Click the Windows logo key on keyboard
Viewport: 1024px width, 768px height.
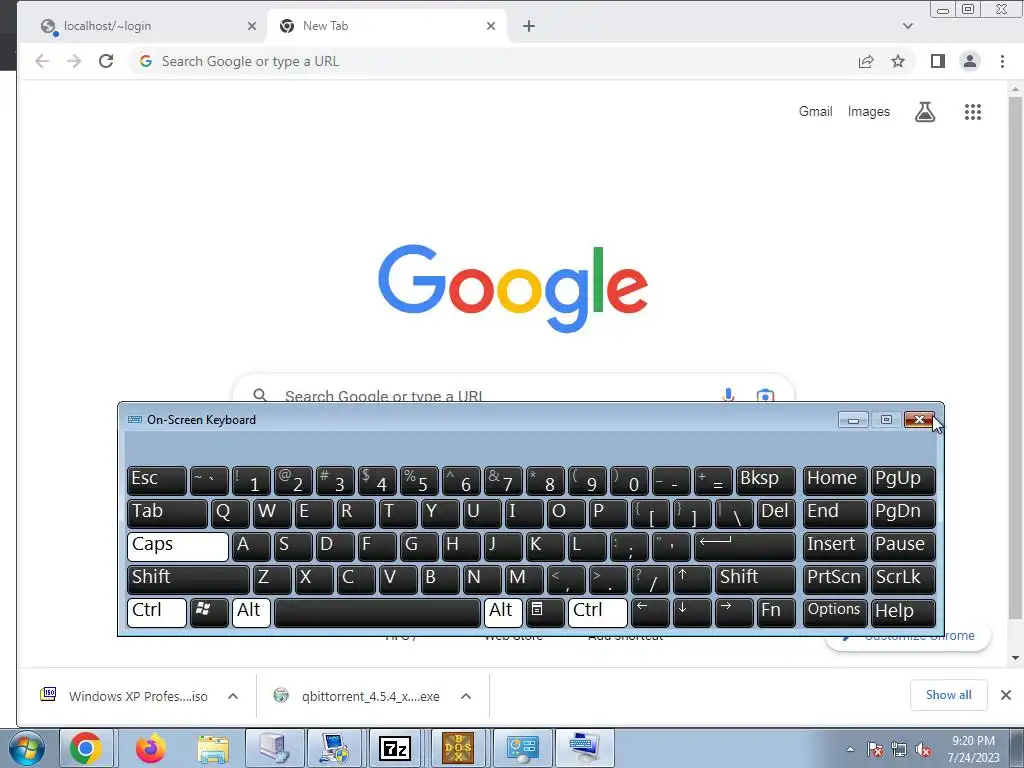(x=209, y=612)
